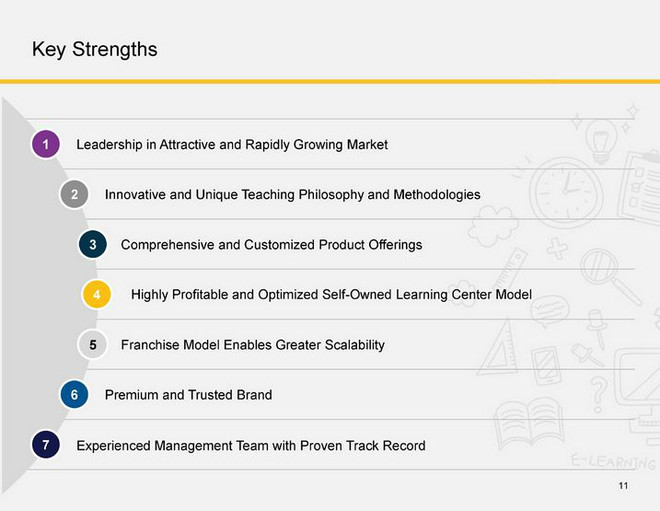Screen dimensions: 660x511
Task: Click the page number 11
Action: 623,485
